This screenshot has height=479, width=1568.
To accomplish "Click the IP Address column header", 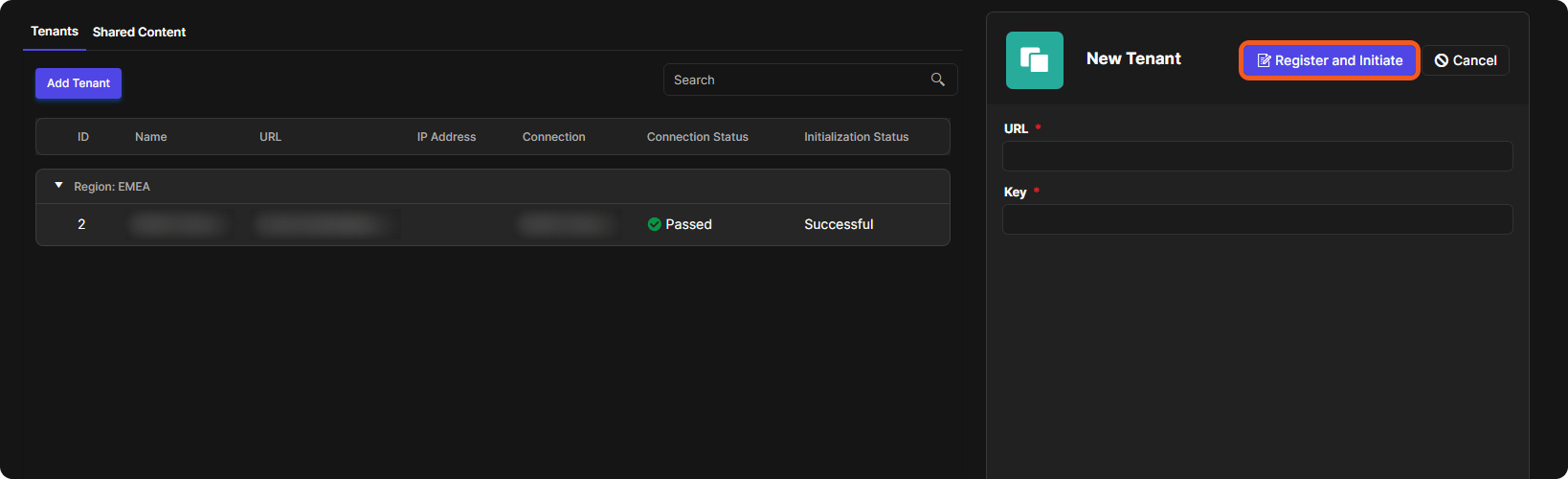I will [x=446, y=137].
